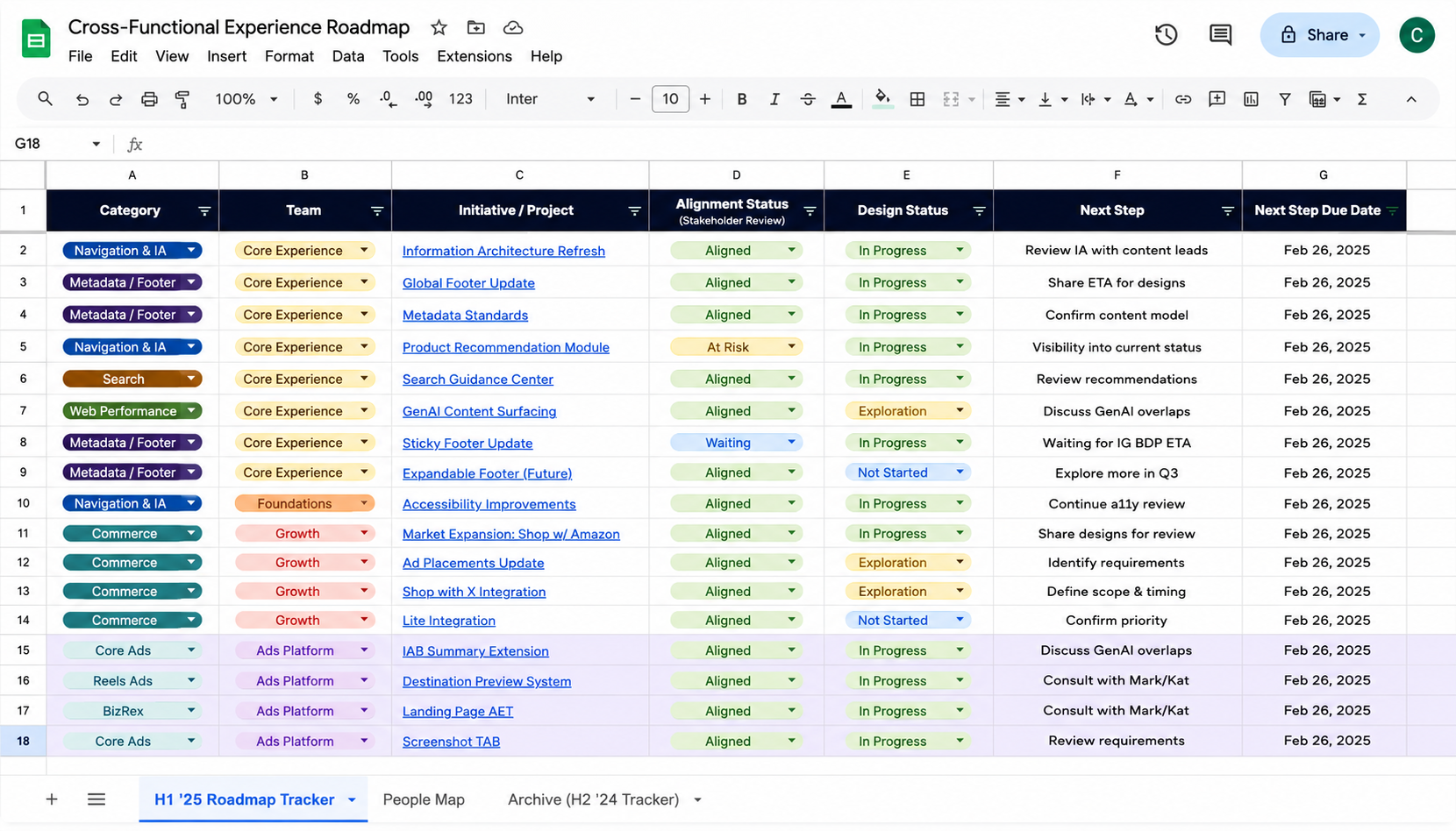1456x831 pixels.
Task: Toggle bold formatting
Action: tap(742, 99)
